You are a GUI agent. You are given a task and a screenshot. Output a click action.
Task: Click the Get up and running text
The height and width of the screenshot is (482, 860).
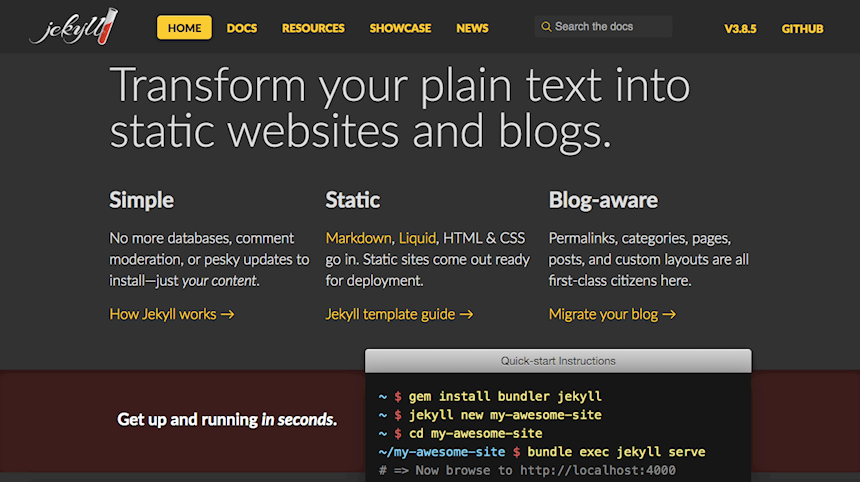pyautogui.click(x=227, y=419)
